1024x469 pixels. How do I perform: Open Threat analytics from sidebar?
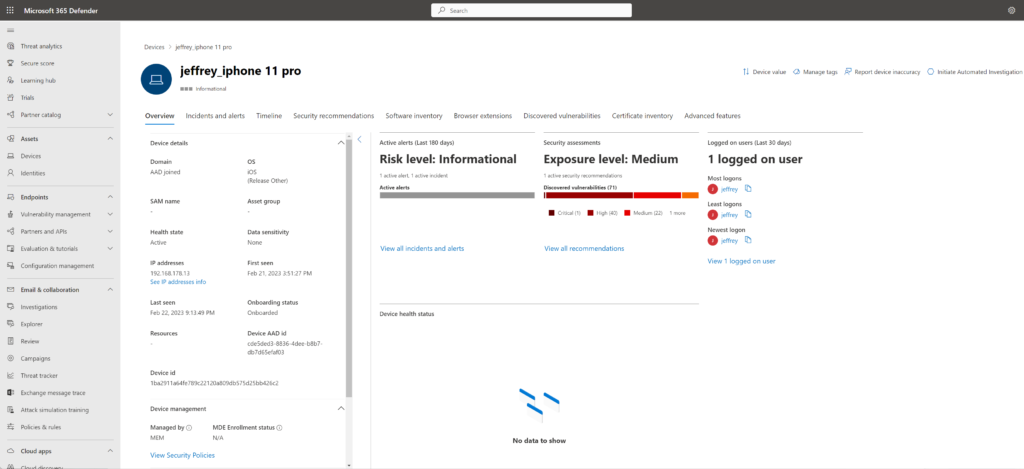[41, 46]
